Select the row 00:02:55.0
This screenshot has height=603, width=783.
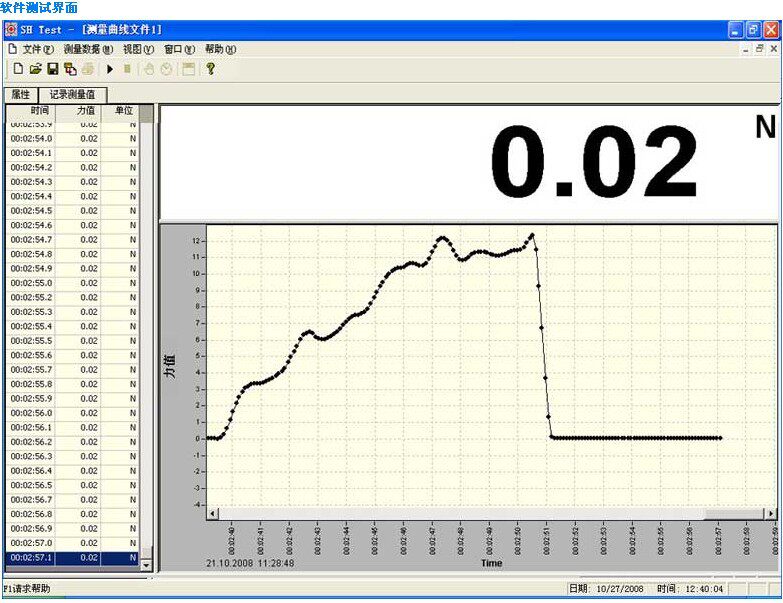72,283
